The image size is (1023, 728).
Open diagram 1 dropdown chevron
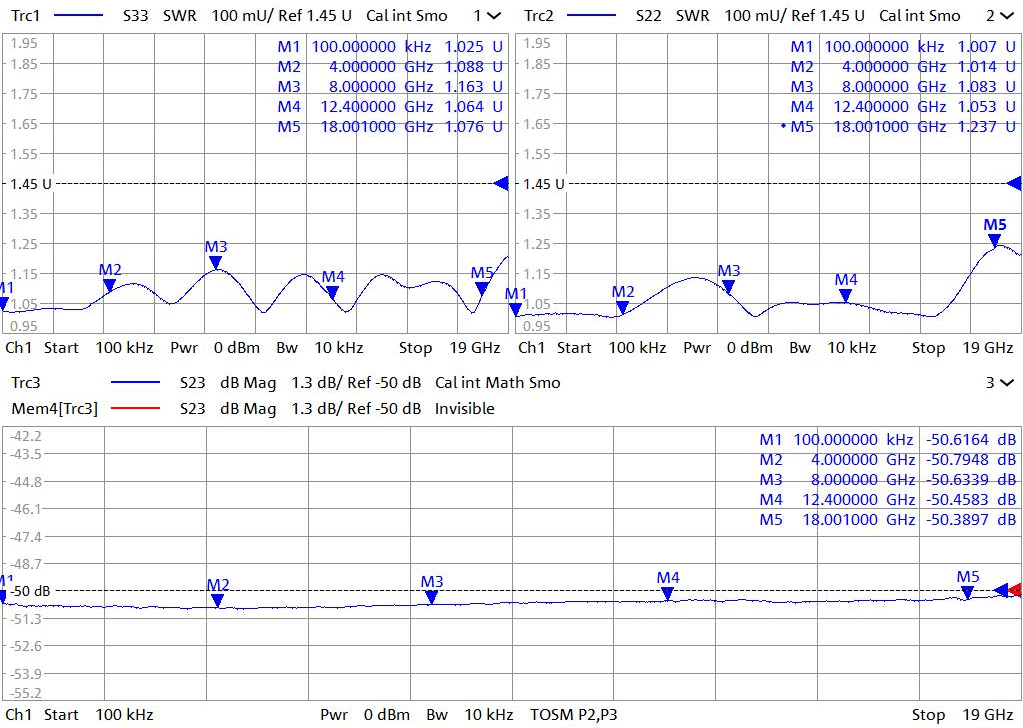pos(493,16)
